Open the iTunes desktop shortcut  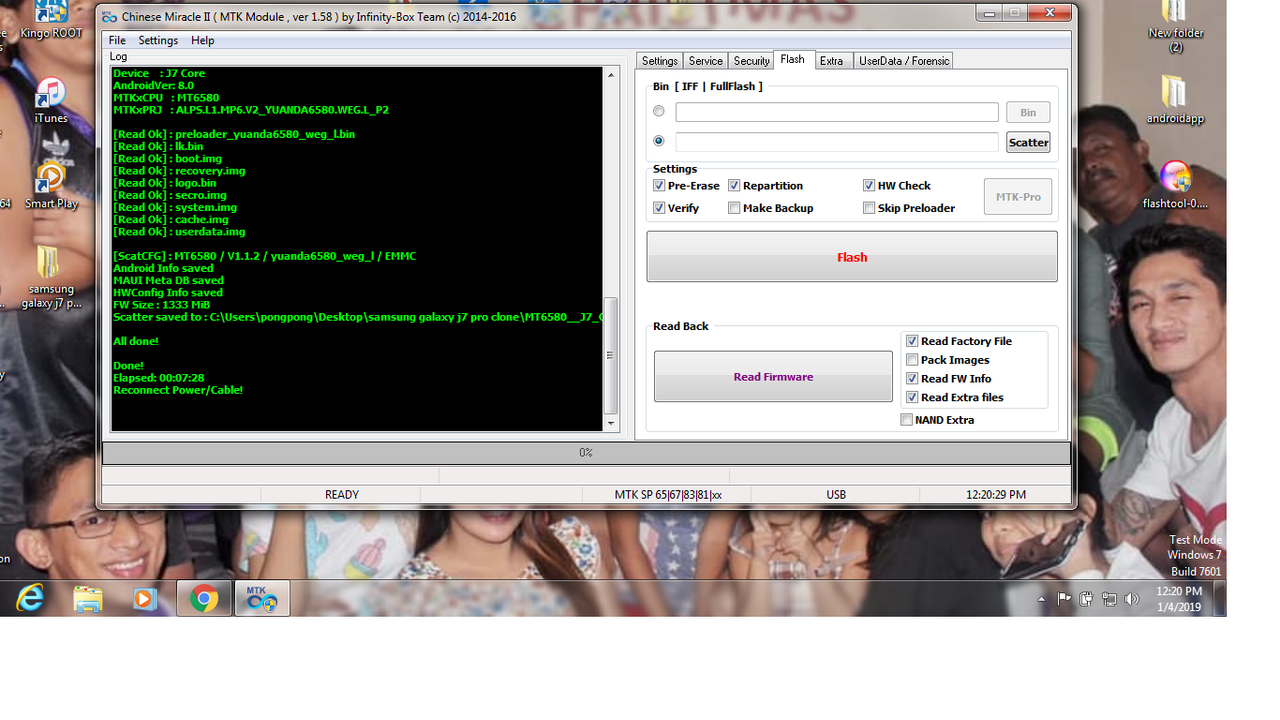coord(50,101)
